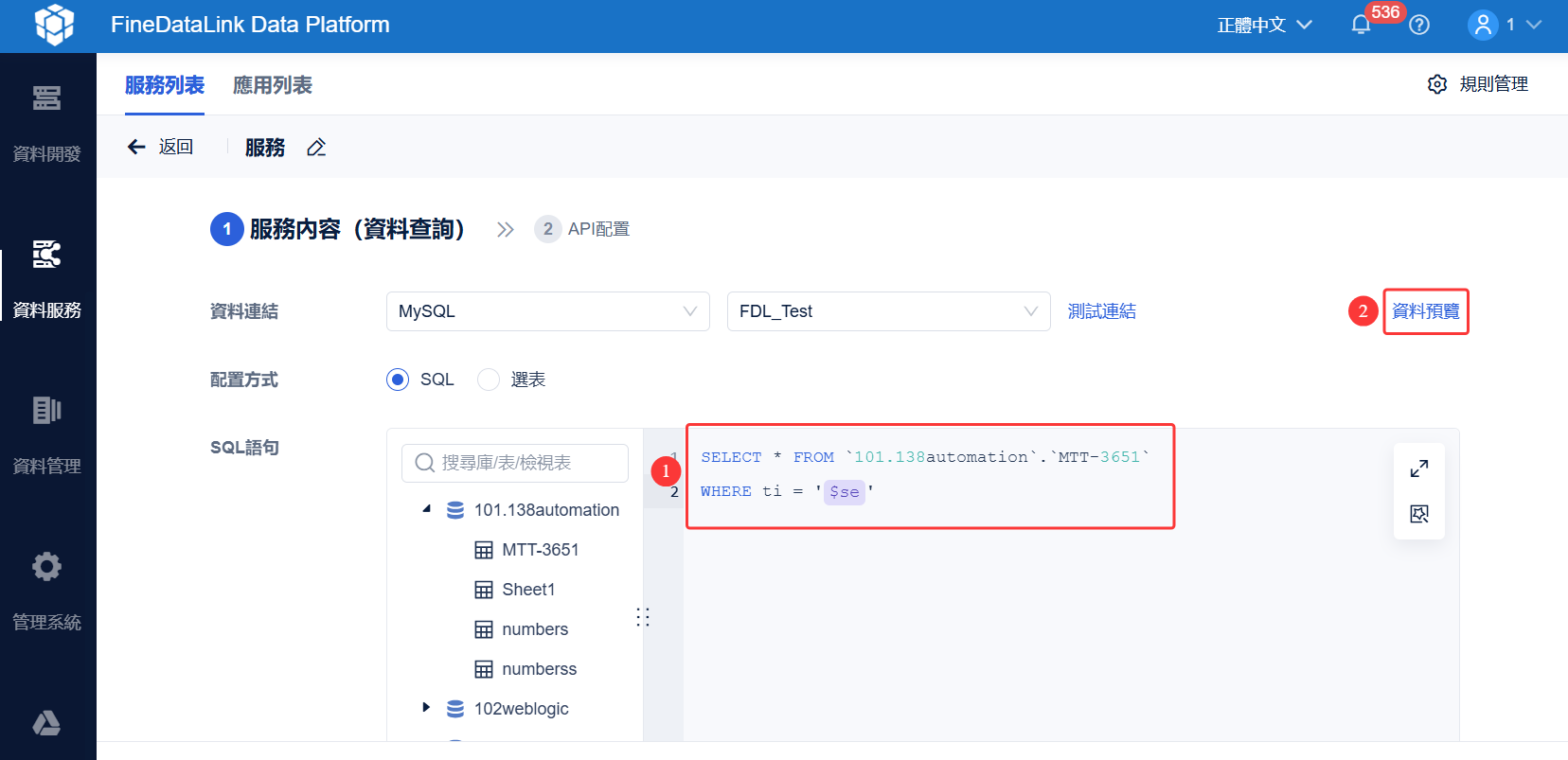Expand the 102weblogic tree node

point(426,707)
